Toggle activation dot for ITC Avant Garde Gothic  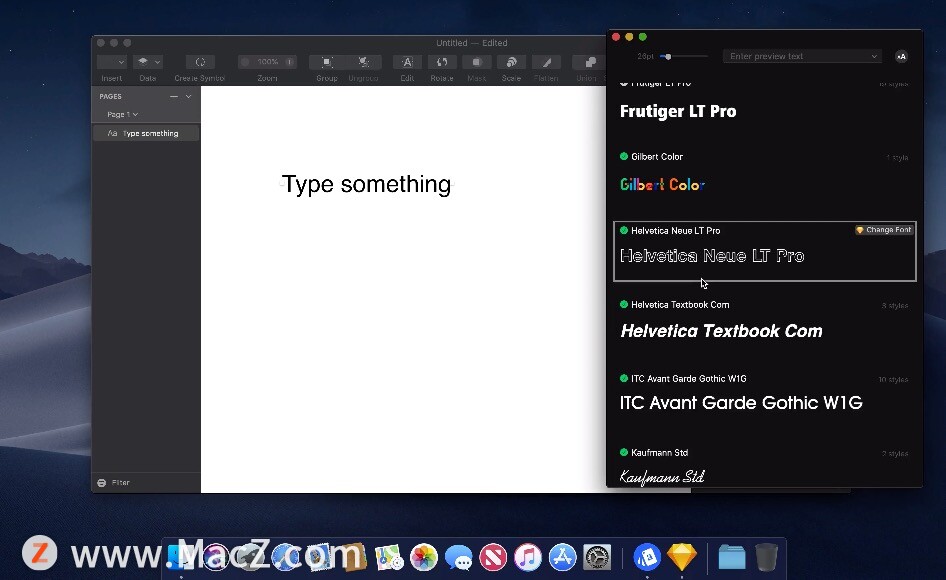point(624,378)
